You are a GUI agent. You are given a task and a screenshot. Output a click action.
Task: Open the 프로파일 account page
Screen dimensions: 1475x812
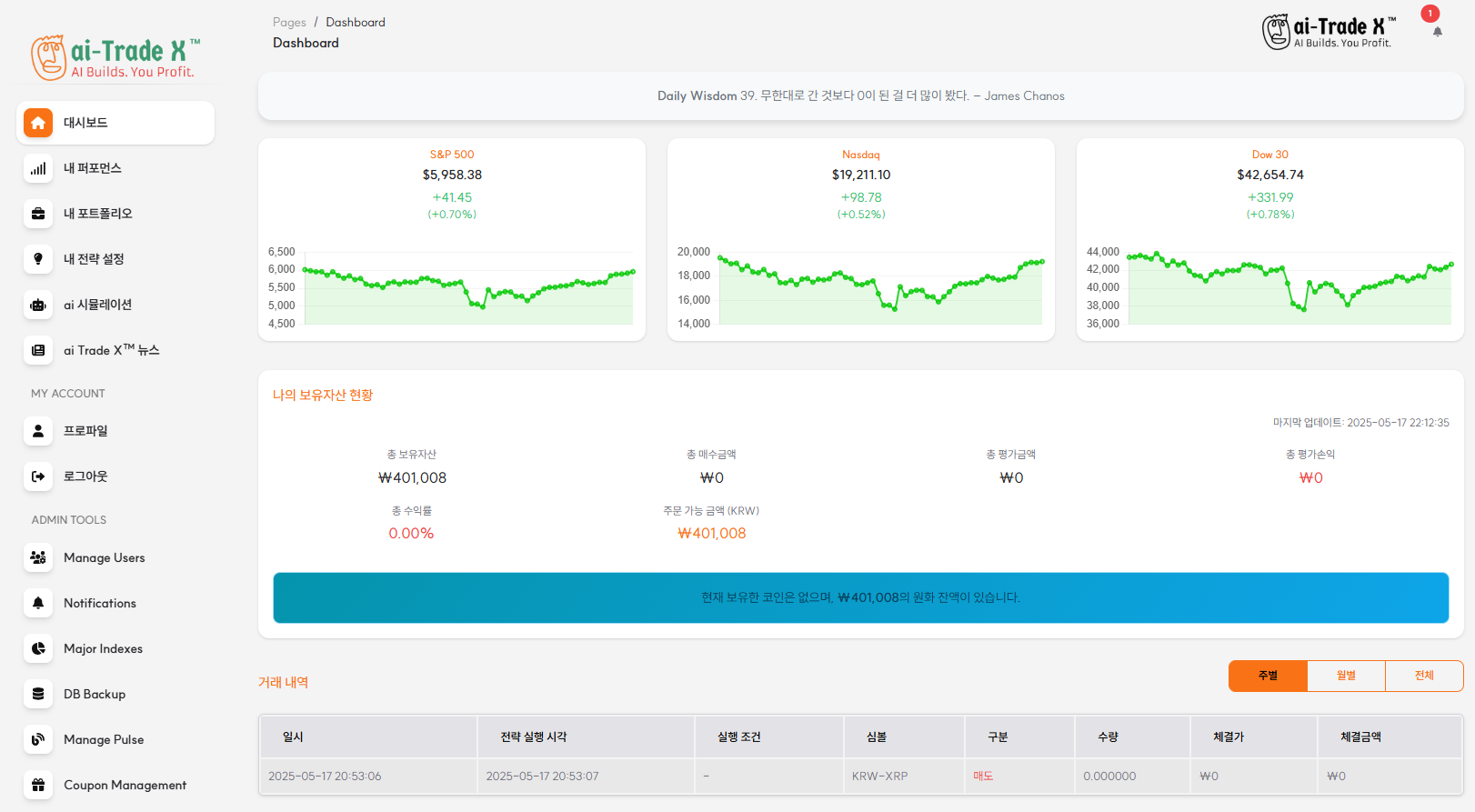[85, 431]
